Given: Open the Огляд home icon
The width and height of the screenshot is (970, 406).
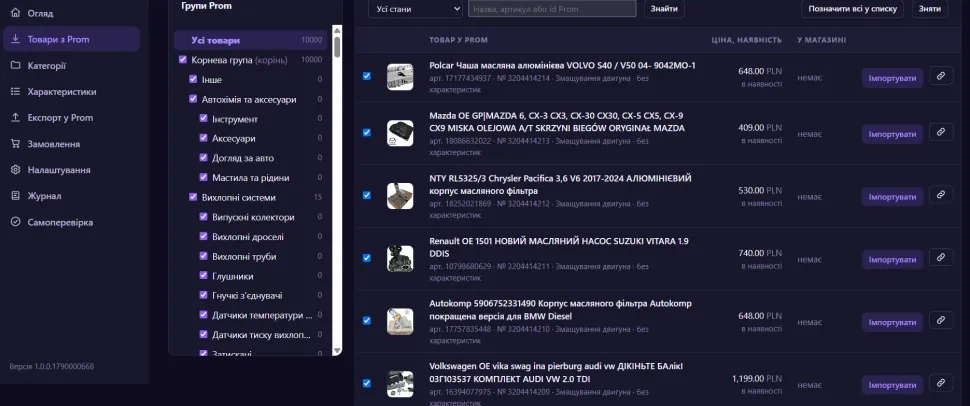Looking at the screenshot, I should point(15,13).
